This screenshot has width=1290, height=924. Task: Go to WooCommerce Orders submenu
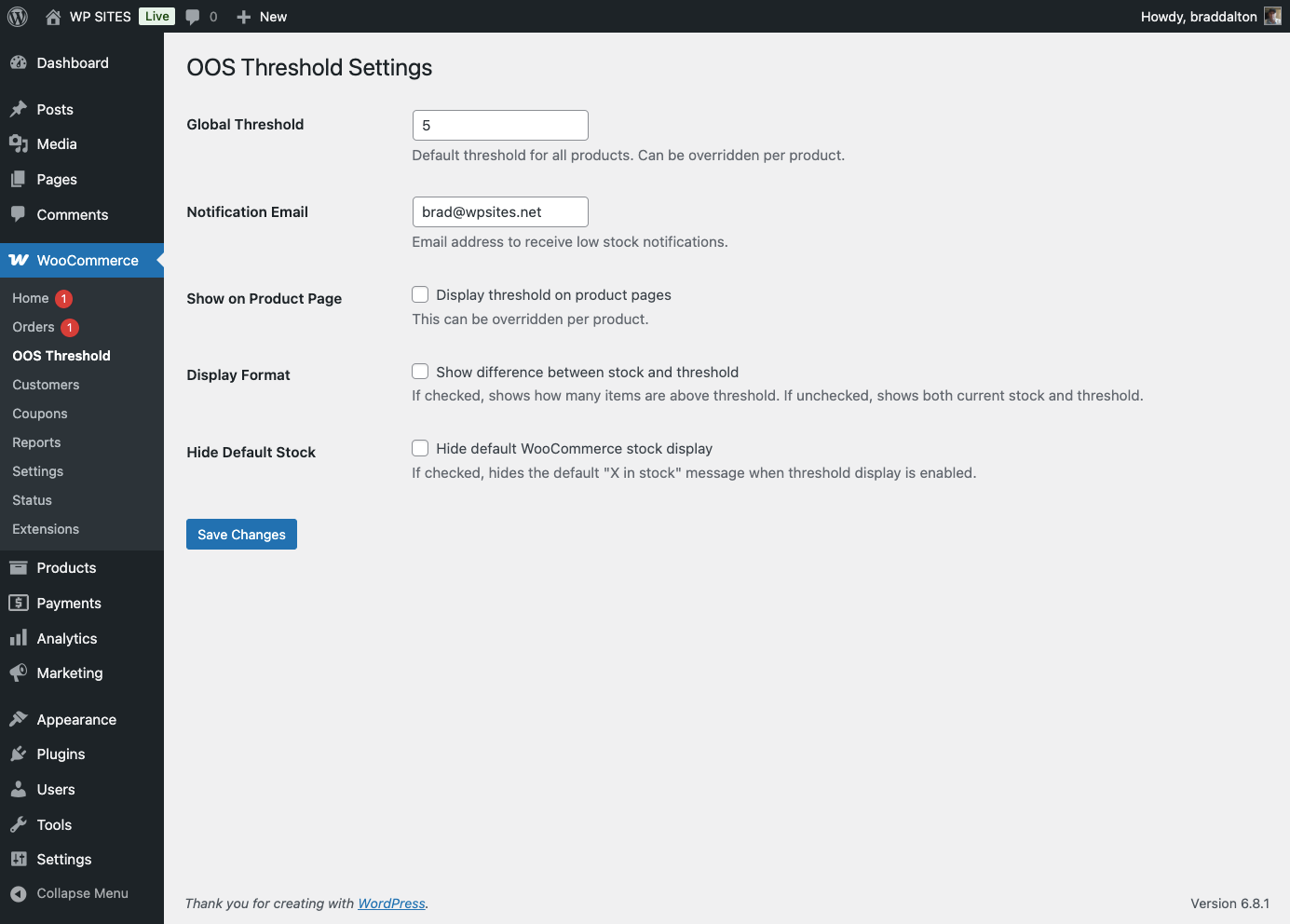pyautogui.click(x=34, y=327)
